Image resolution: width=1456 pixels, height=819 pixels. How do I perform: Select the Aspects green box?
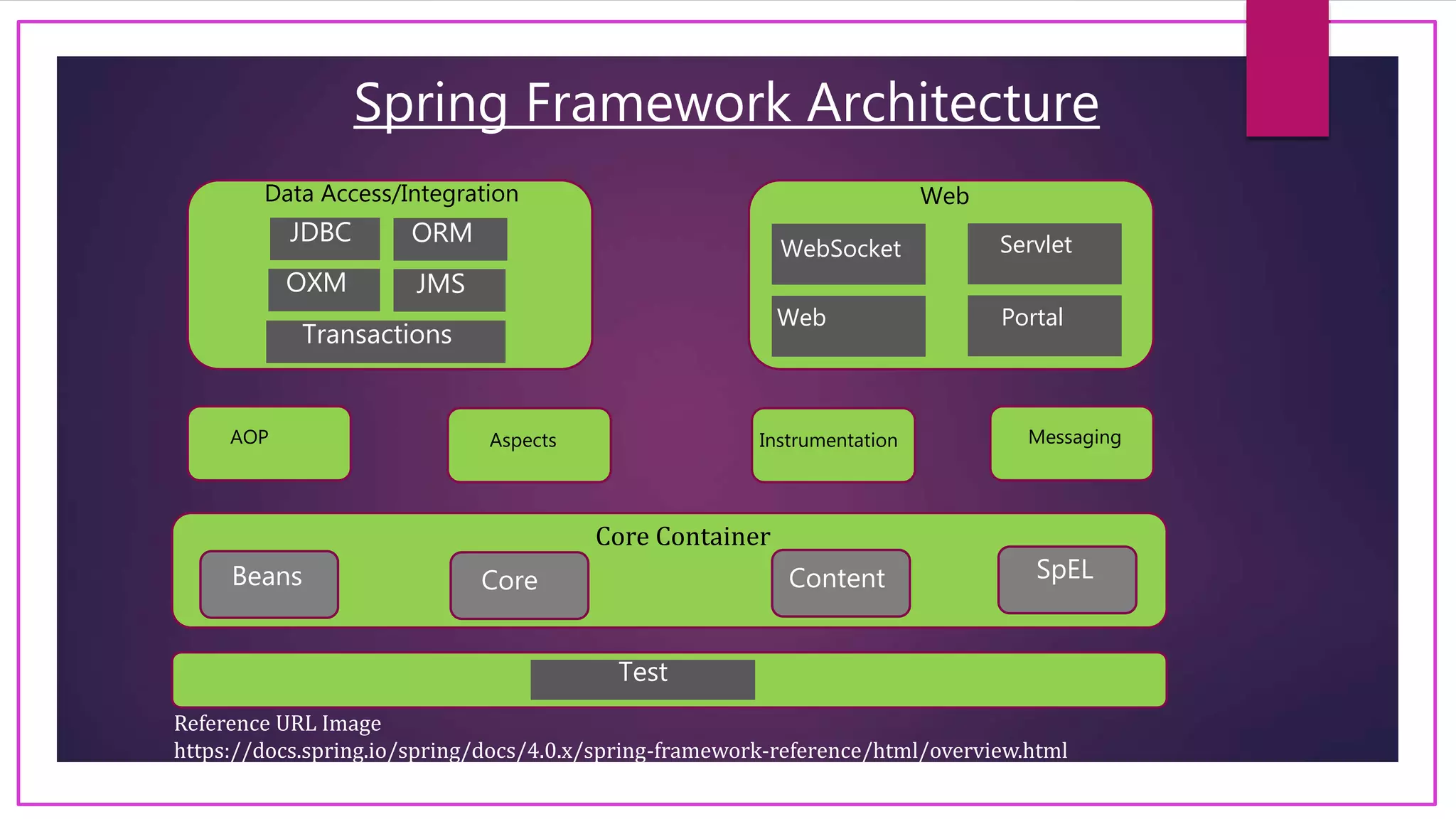coord(529,445)
